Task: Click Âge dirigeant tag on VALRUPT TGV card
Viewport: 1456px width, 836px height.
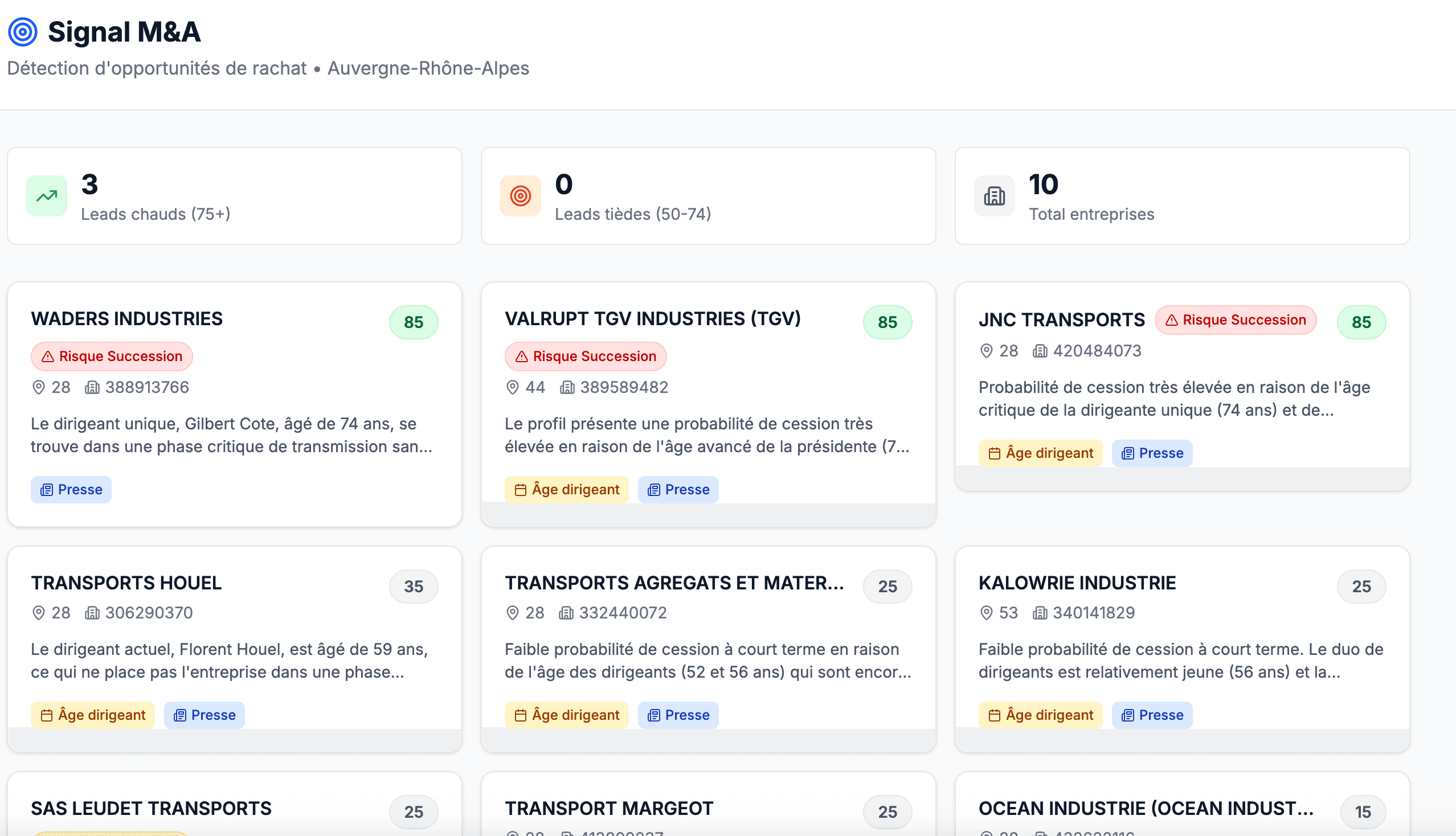Action: click(566, 490)
